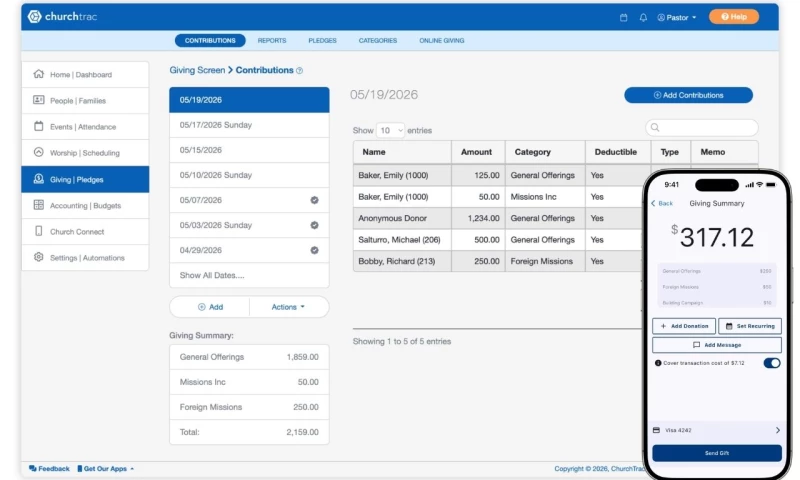Click the People Families contact card icon

pos(38,100)
